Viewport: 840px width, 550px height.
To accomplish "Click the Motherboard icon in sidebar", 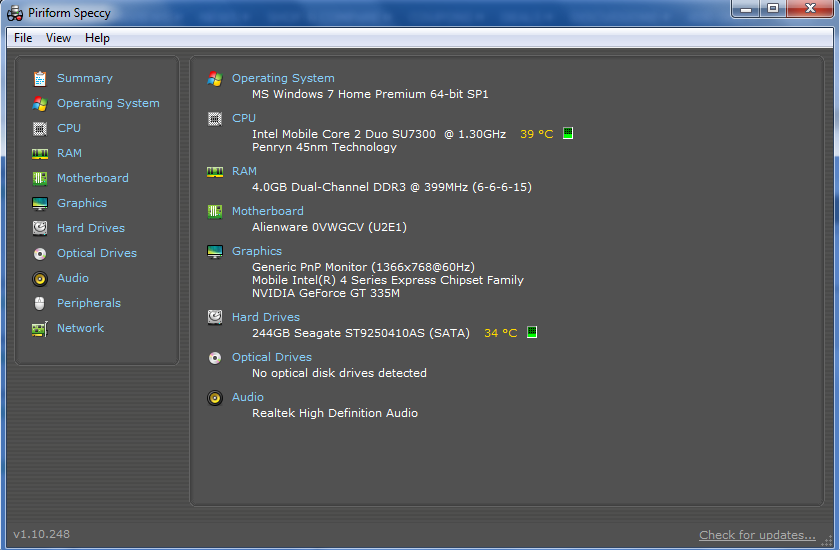I will pyautogui.click(x=40, y=178).
